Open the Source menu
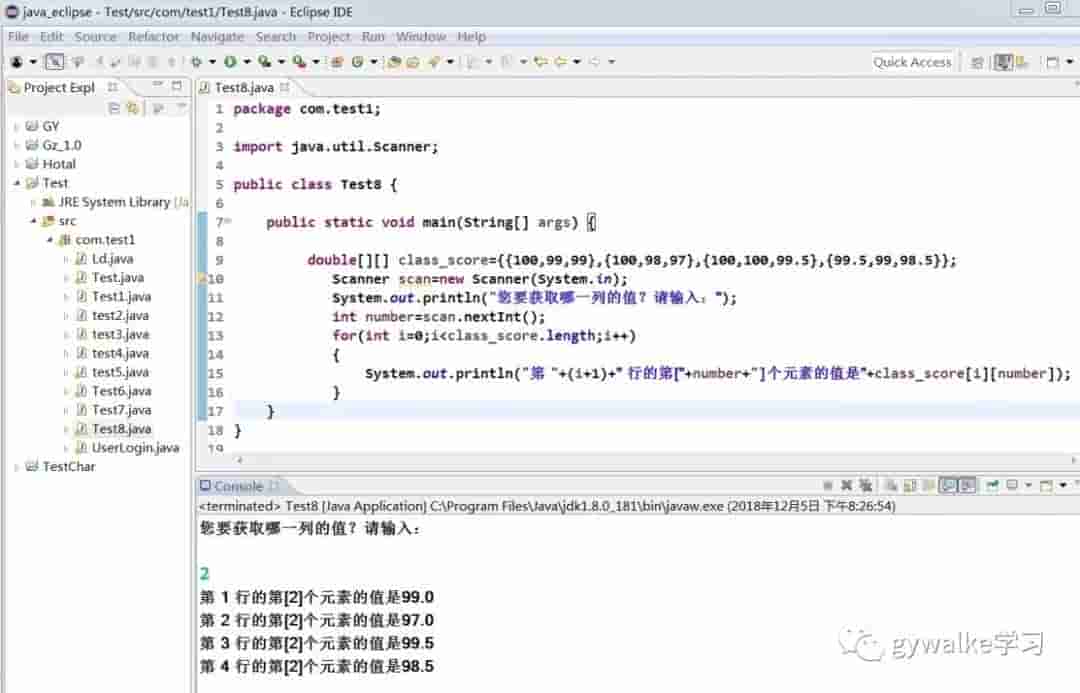Screen dimensions: 1080x693 [x=95, y=37]
